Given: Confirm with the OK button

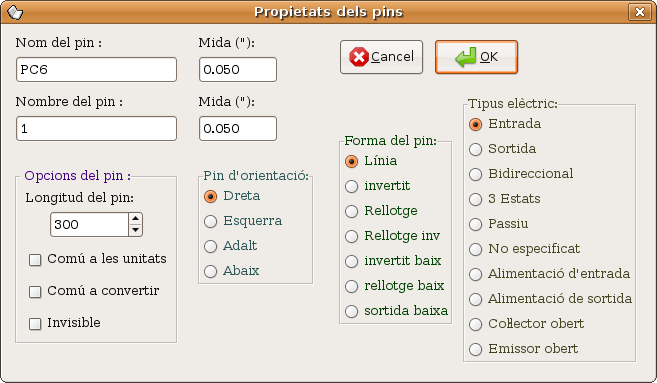Looking at the screenshot, I should pos(476,57).
